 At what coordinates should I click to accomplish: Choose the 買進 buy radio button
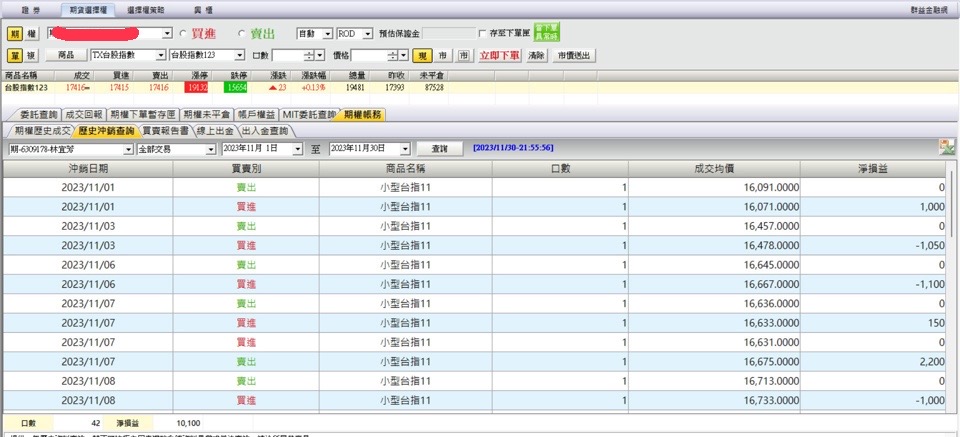[x=182, y=33]
